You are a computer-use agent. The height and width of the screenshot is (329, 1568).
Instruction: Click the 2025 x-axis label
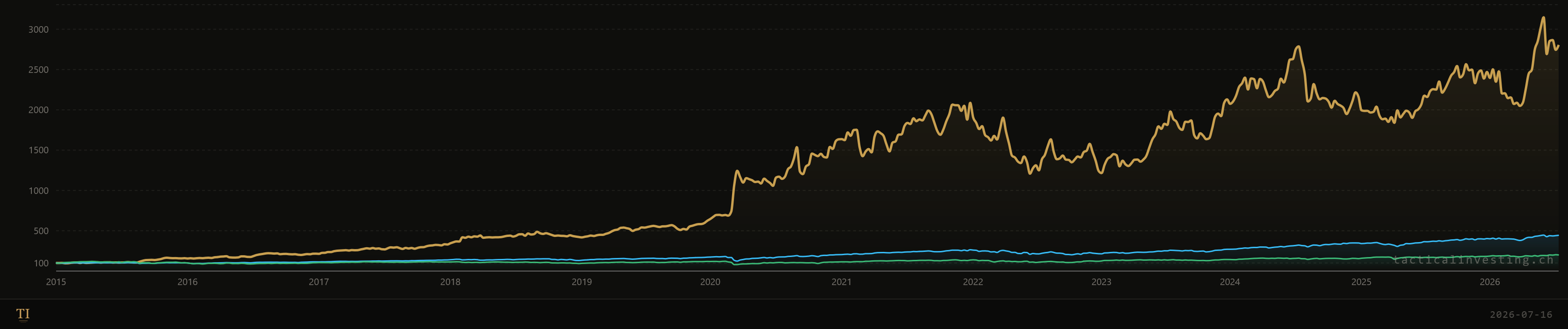coord(1362,281)
